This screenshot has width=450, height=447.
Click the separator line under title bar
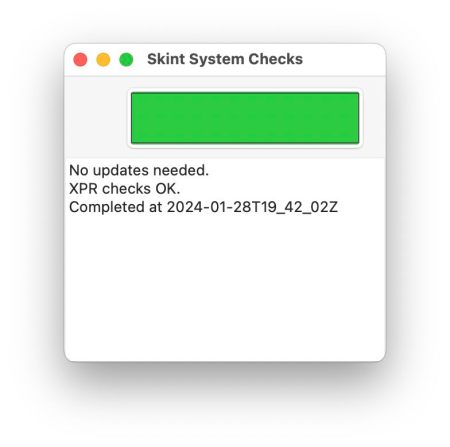click(x=225, y=76)
